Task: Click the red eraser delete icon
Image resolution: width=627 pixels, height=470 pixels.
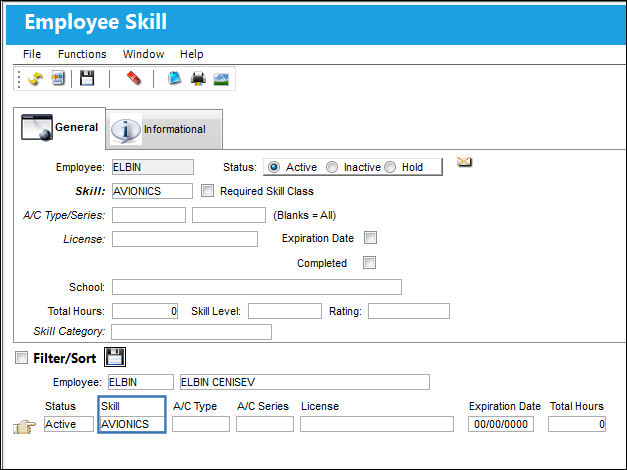Action: pyautogui.click(x=134, y=78)
